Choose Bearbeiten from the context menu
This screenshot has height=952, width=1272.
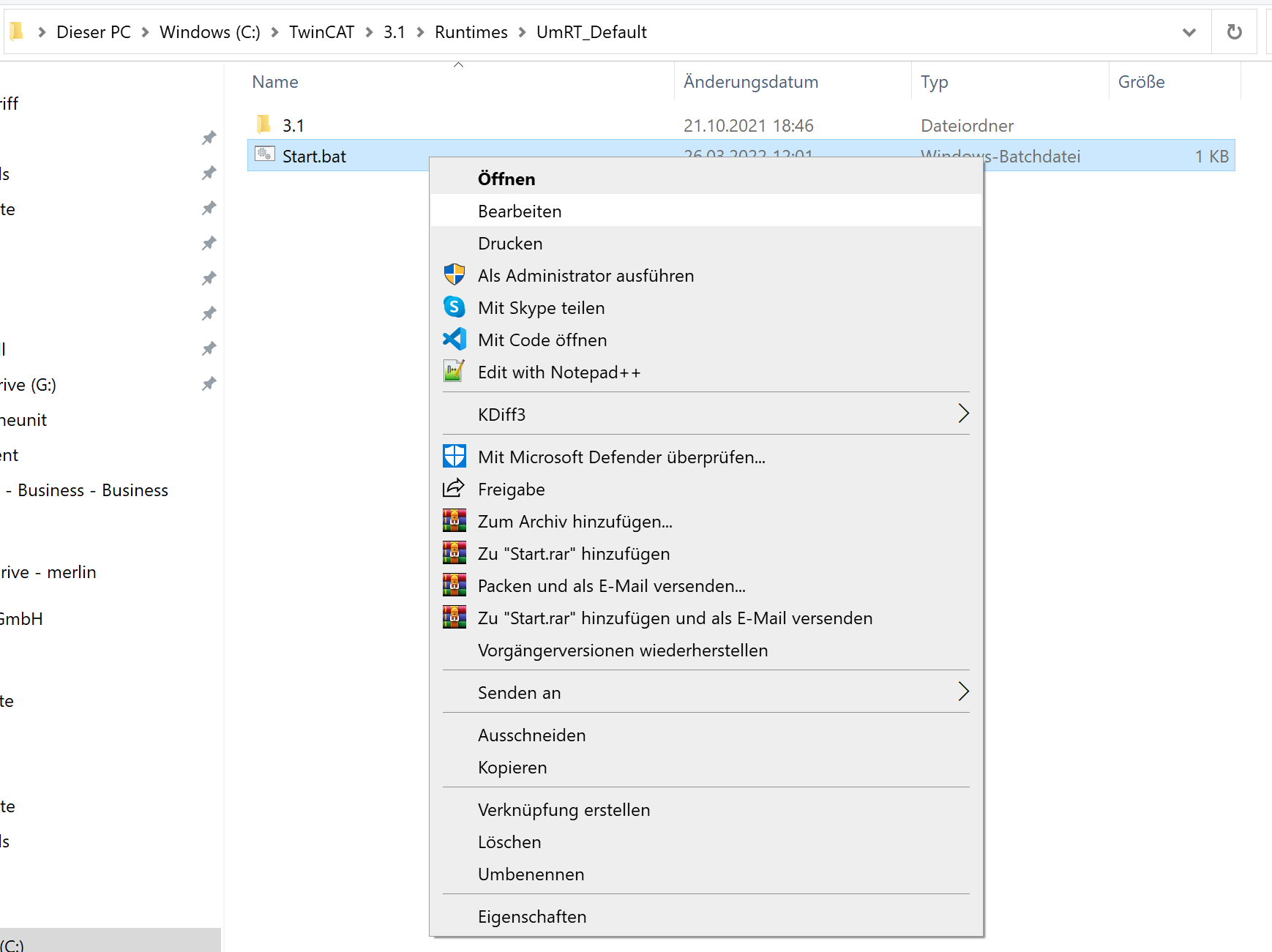706,211
